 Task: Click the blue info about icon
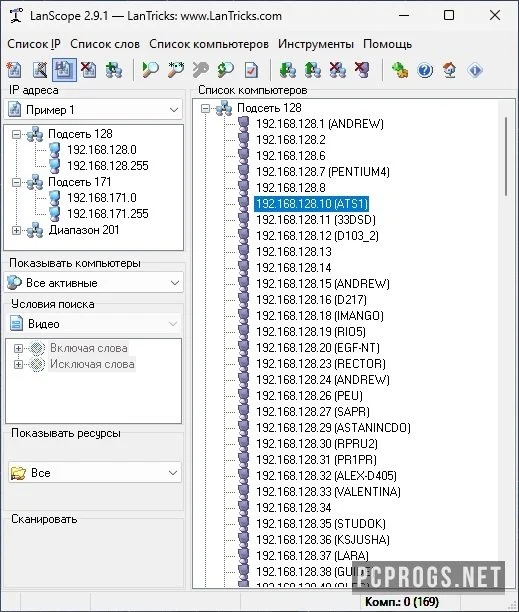point(475,70)
